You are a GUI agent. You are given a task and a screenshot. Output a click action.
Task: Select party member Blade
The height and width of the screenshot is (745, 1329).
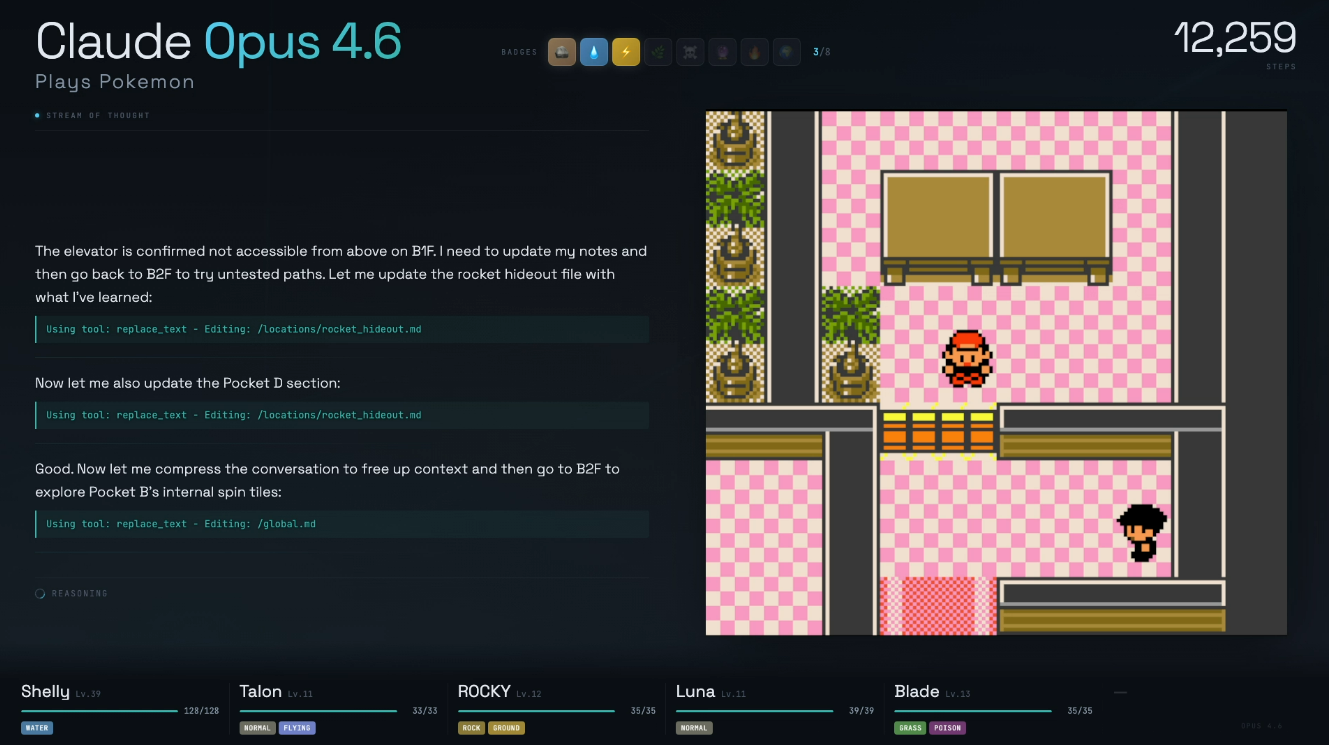coord(916,692)
